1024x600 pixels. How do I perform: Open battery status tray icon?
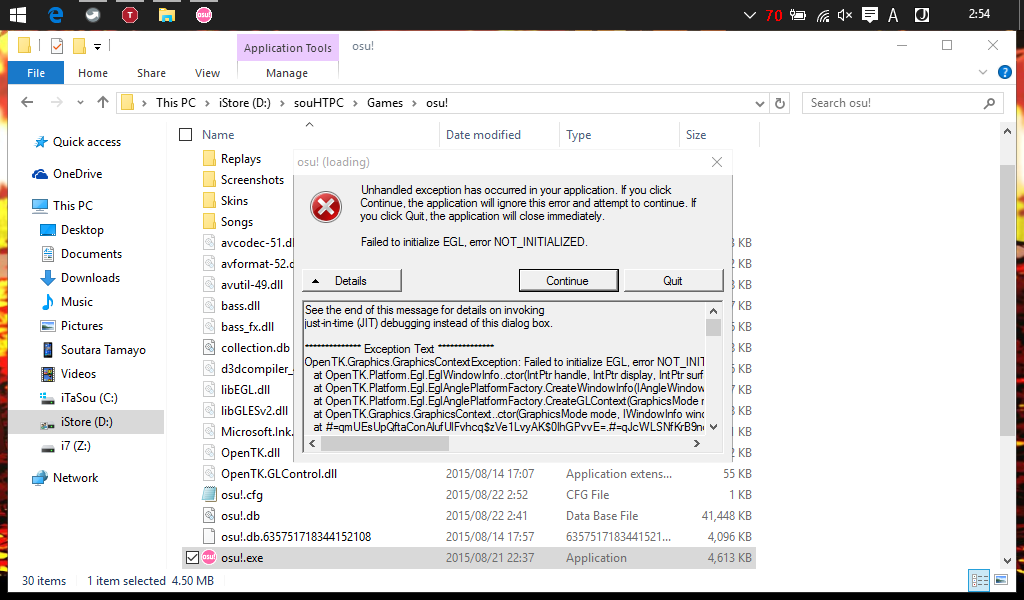(x=797, y=14)
